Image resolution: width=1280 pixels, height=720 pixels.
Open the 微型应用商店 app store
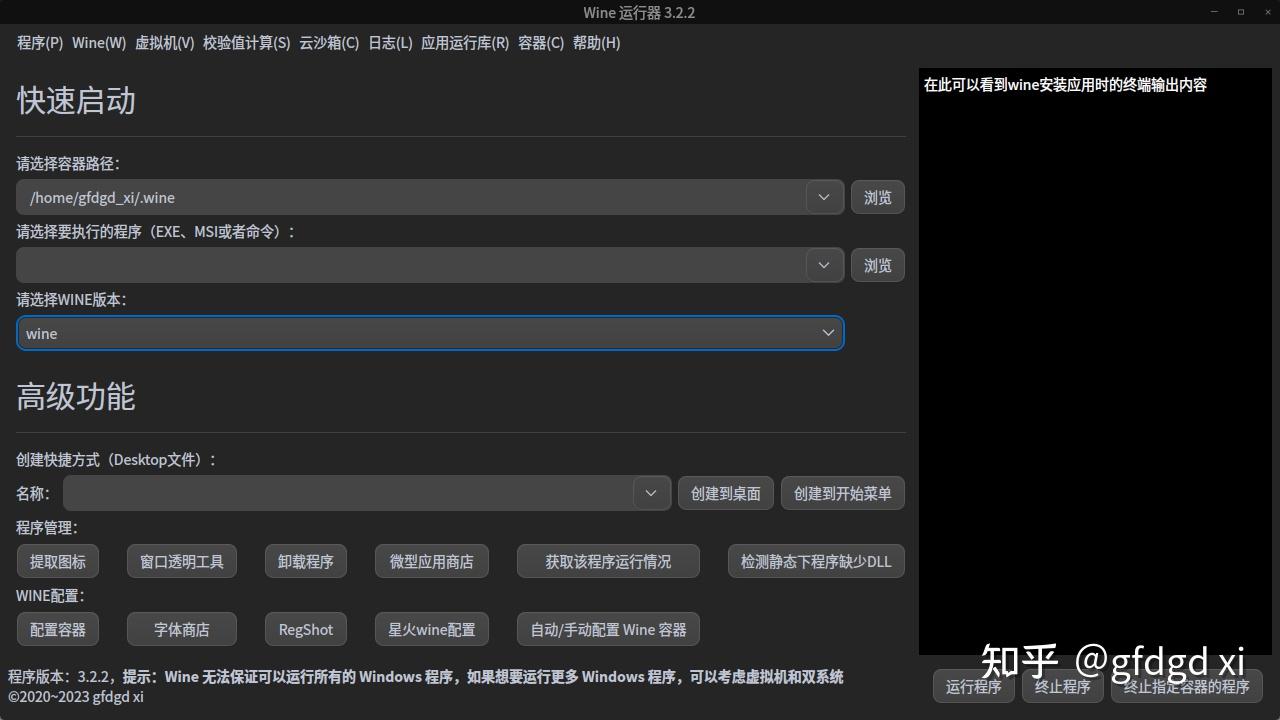[431, 561]
